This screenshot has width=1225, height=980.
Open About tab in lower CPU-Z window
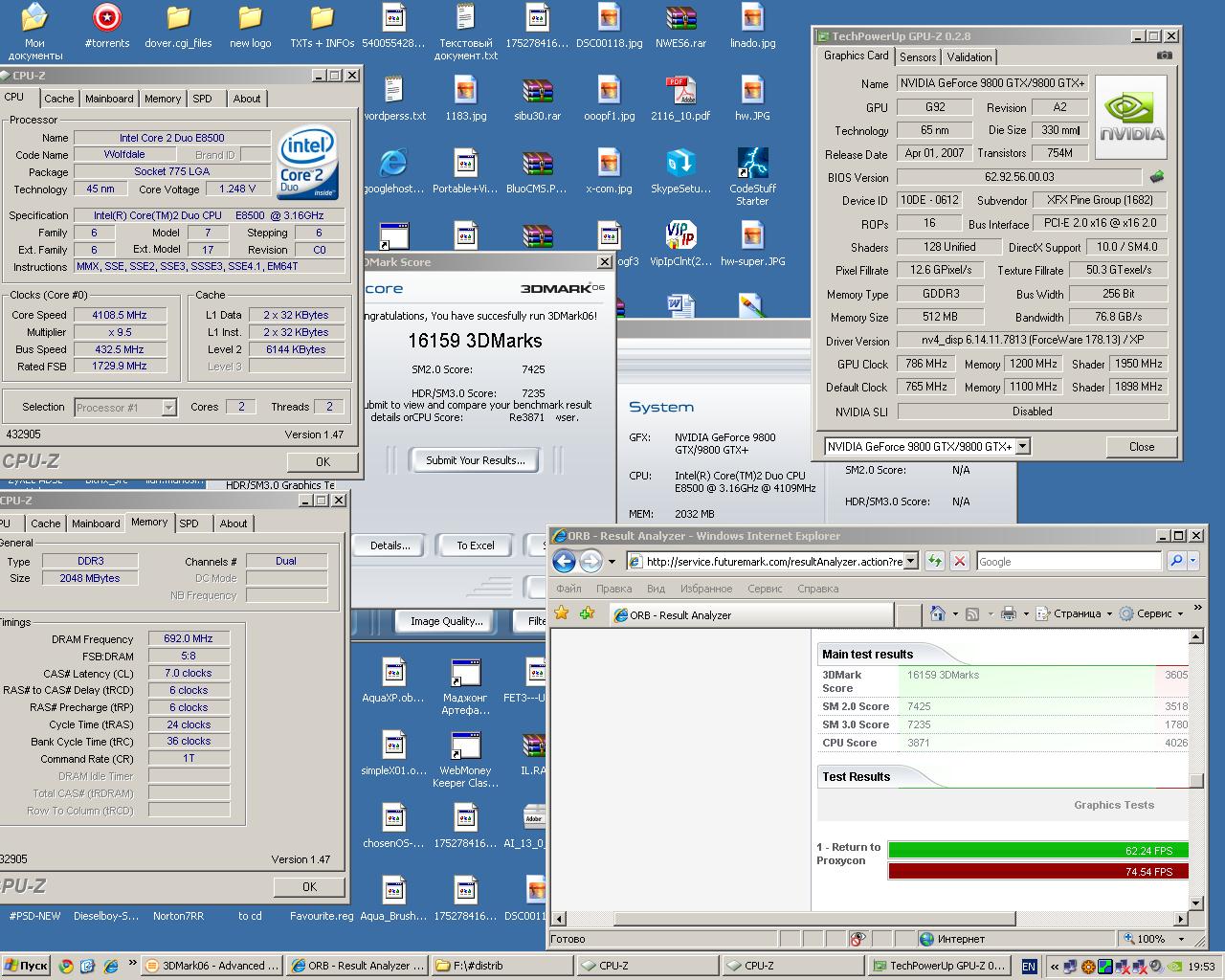(x=234, y=523)
